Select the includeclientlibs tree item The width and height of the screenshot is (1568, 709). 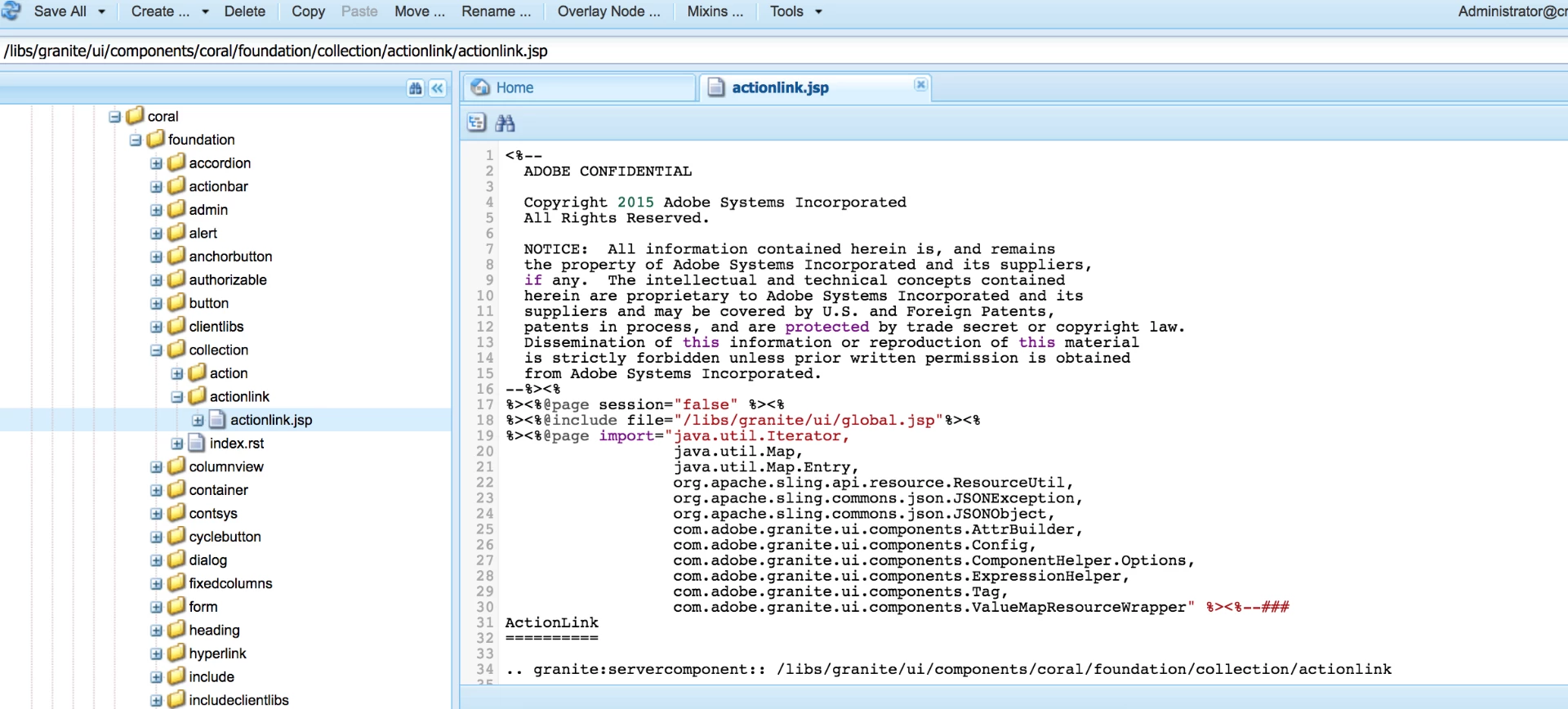point(238,700)
